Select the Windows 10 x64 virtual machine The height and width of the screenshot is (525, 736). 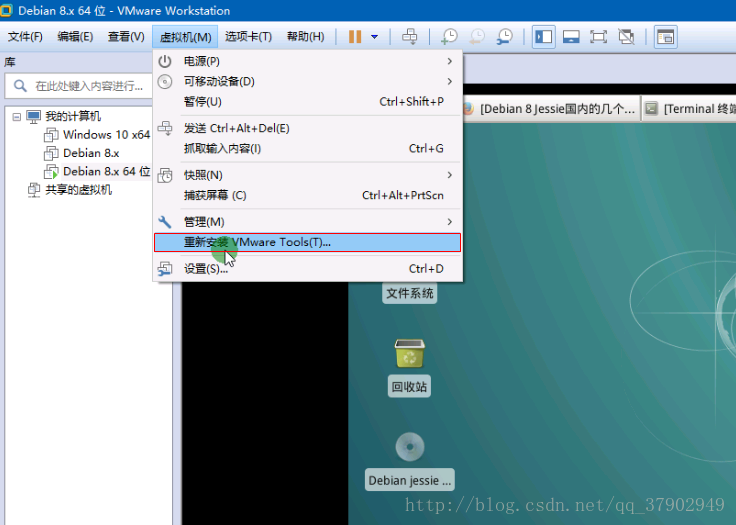click(x=107, y=135)
